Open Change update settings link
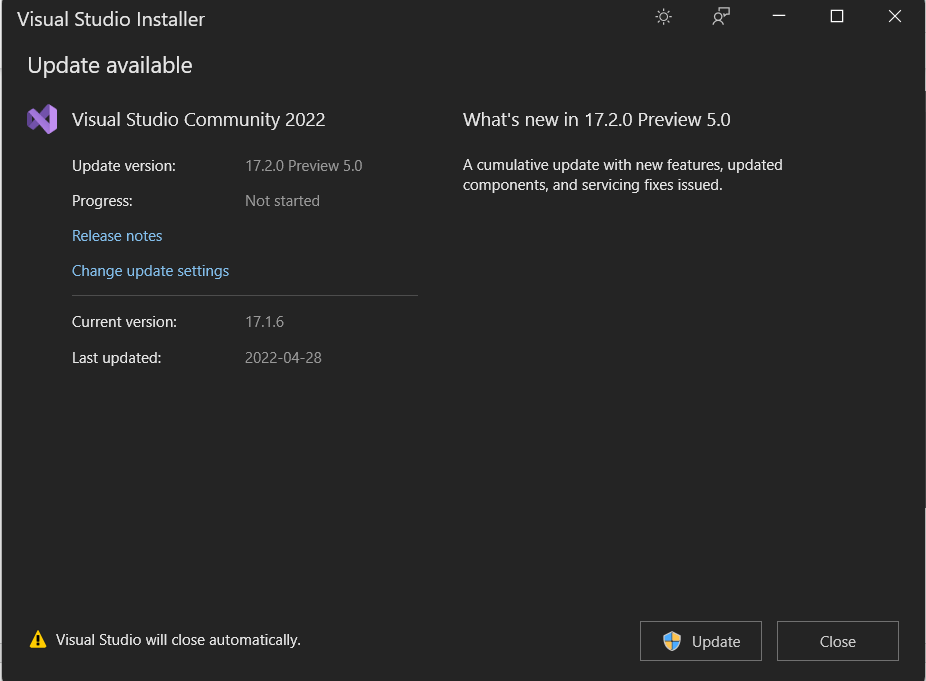 pyautogui.click(x=151, y=271)
